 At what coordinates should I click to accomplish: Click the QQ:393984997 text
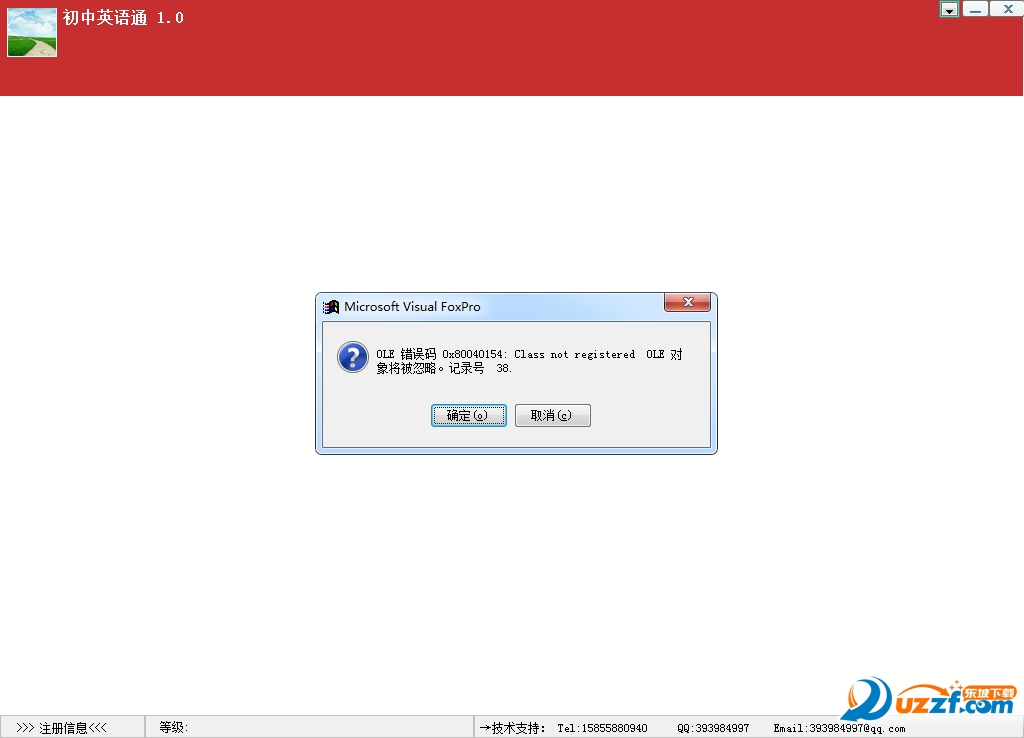[713, 728]
